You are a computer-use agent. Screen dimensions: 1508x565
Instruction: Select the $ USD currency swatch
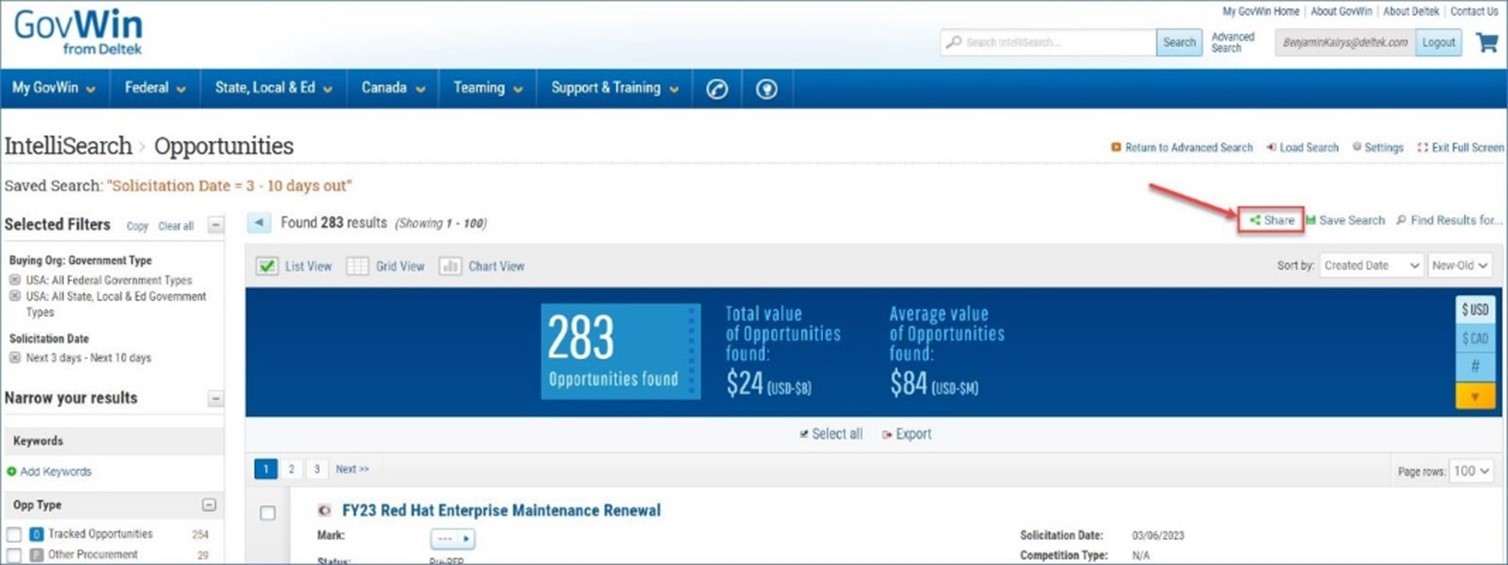pyautogui.click(x=1475, y=310)
